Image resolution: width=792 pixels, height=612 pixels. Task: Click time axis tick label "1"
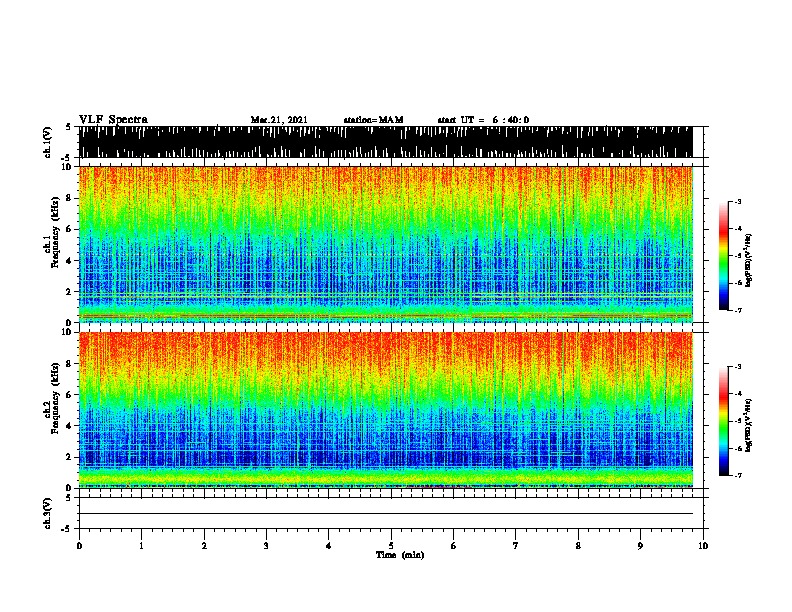(x=142, y=546)
